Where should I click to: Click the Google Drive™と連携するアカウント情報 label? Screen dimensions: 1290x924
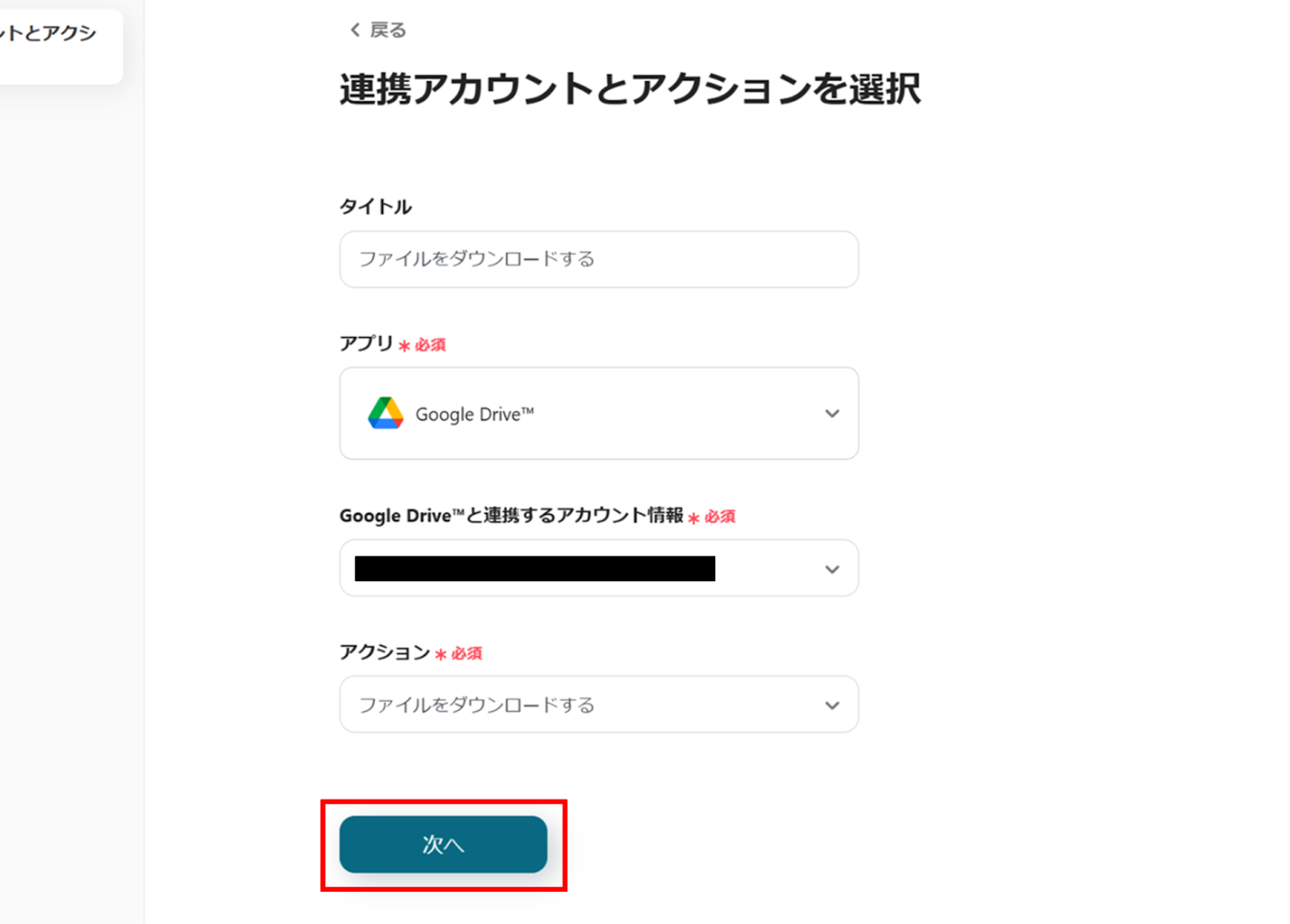(511, 516)
